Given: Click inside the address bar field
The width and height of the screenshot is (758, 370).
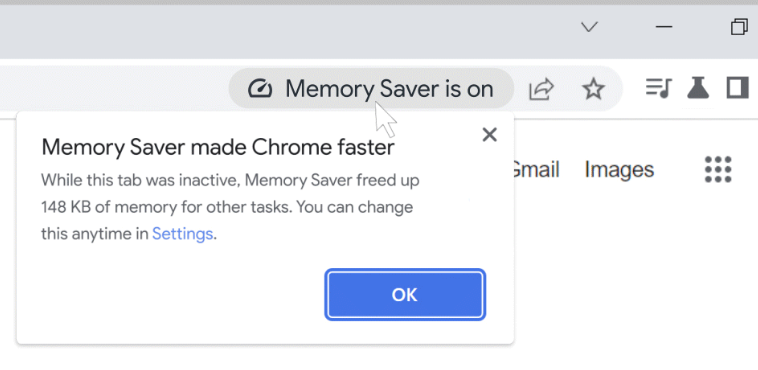Looking at the screenshot, I should click(114, 89).
